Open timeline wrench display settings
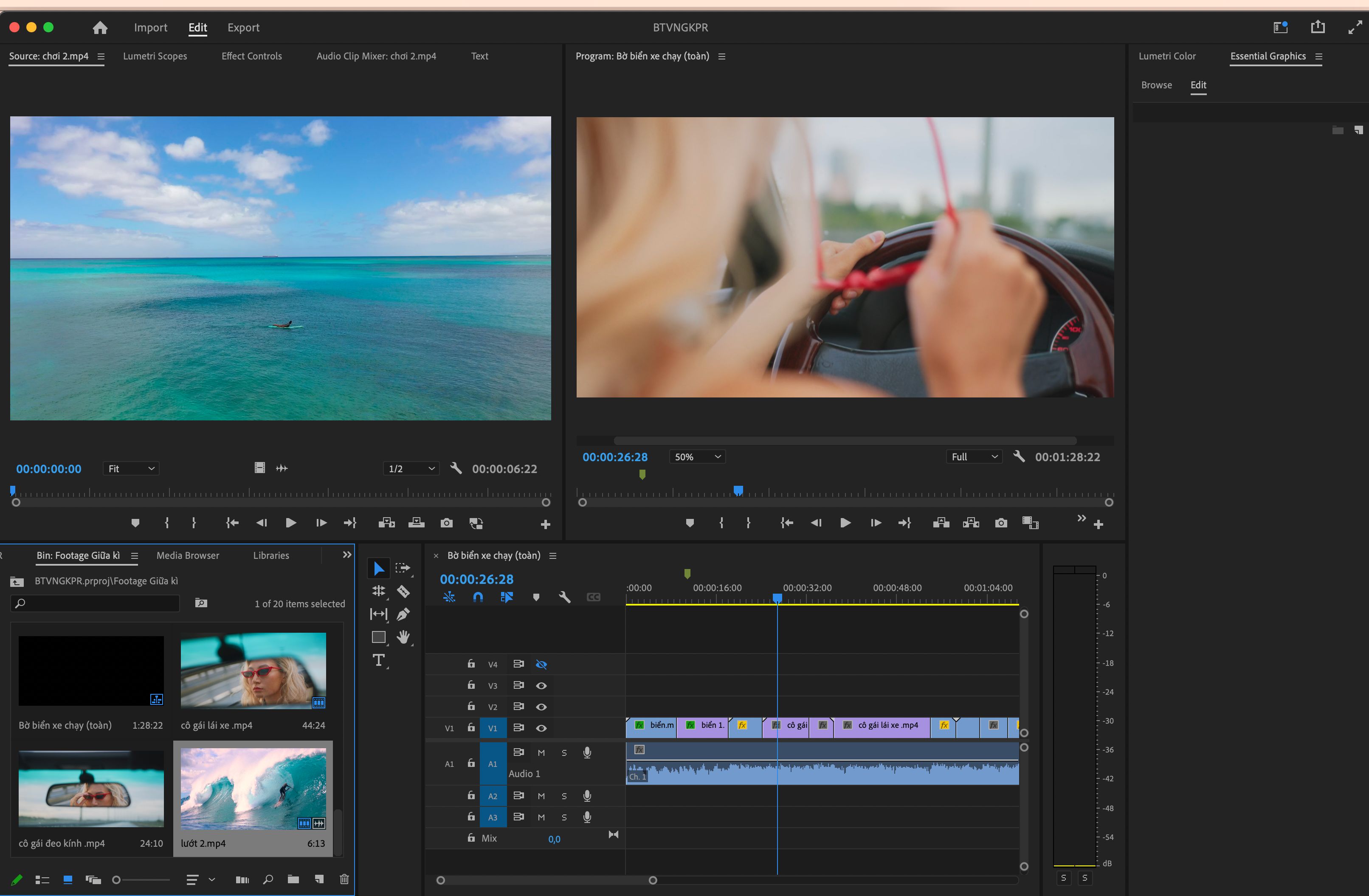Image resolution: width=1369 pixels, height=896 pixels. click(x=564, y=597)
